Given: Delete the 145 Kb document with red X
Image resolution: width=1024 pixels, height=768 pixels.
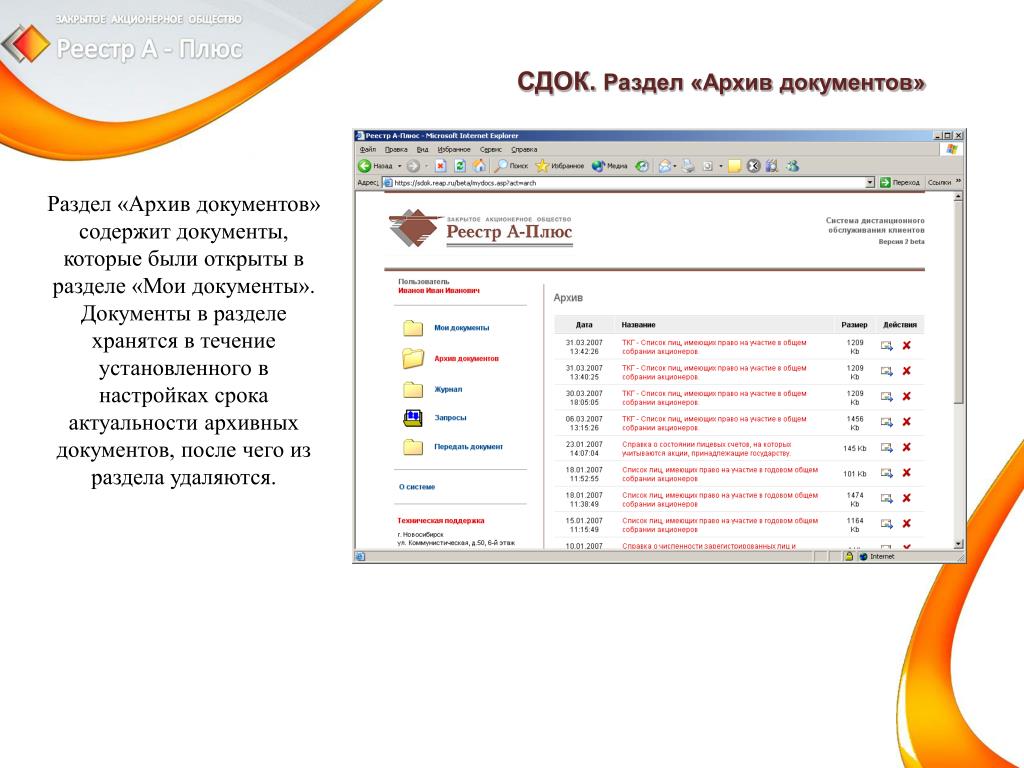Looking at the screenshot, I should (906, 447).
